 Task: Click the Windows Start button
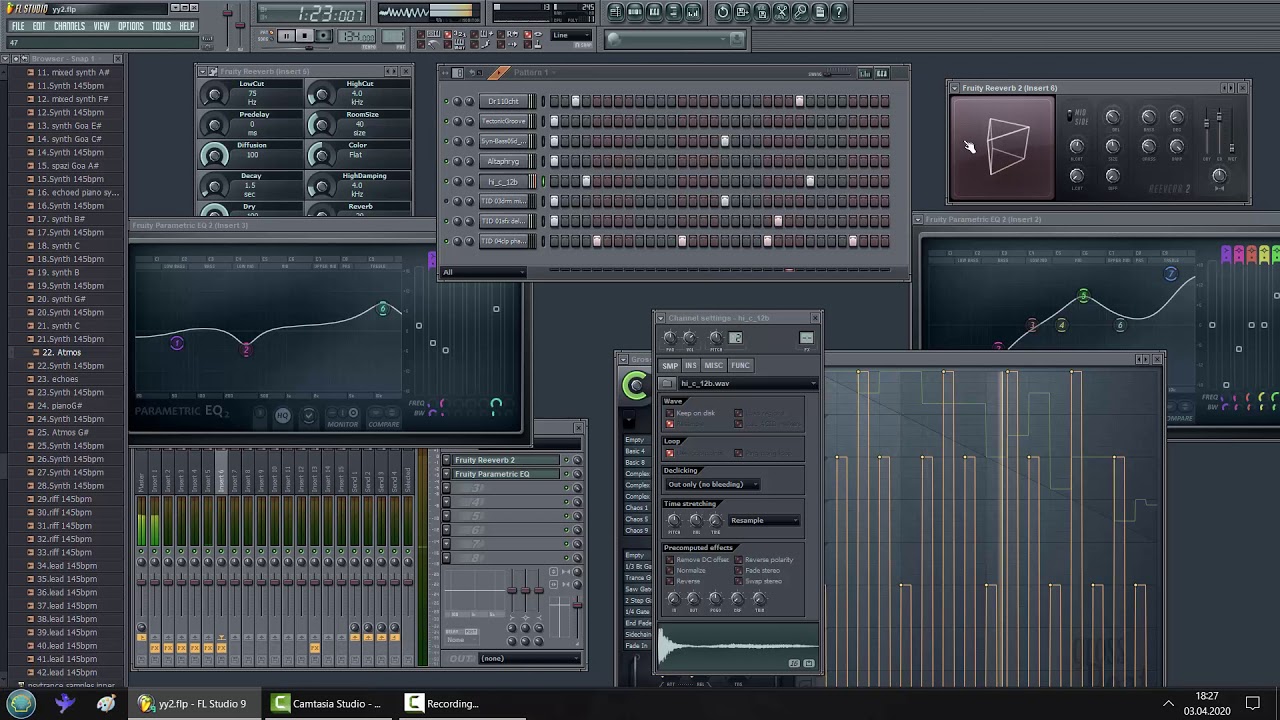pyautogui.click(x=21, y=703)
